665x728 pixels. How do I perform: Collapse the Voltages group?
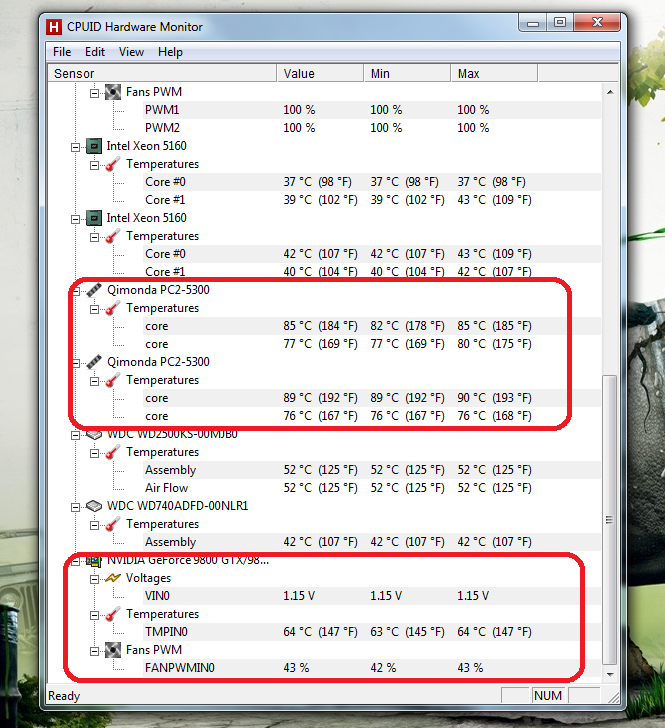(x=94, y=579)
